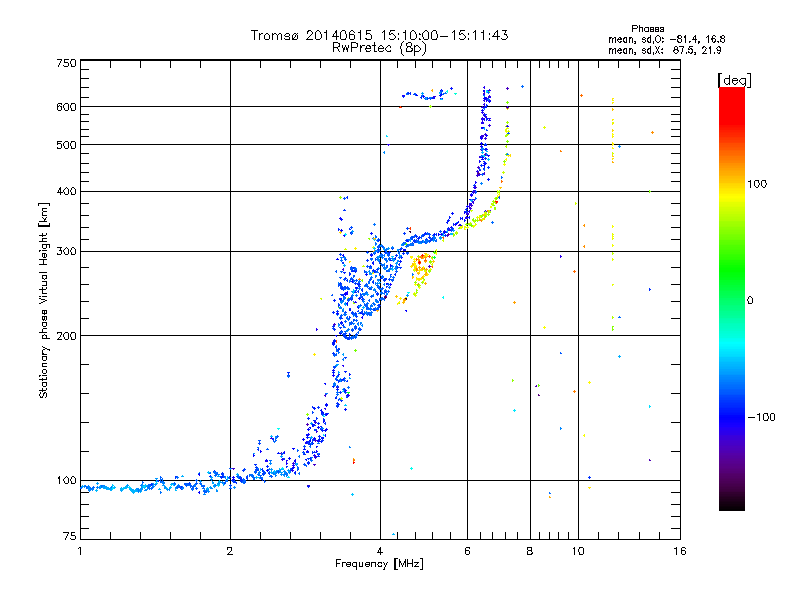Click the title "Tromsø 20140615 15:10:00-15:11:43"
The width and height of the screenshot is (800, 600).
click(379, 35)
